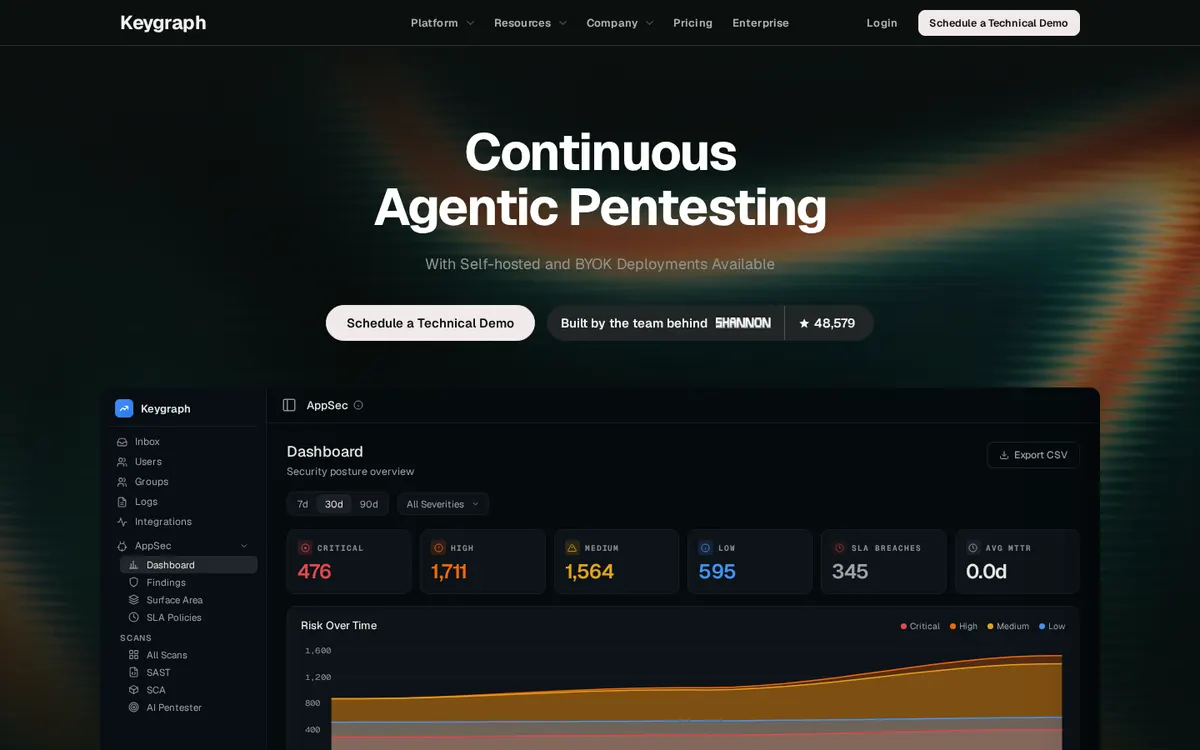
Task: Click the info icon next to AppSec
Action: pos(358,405)
